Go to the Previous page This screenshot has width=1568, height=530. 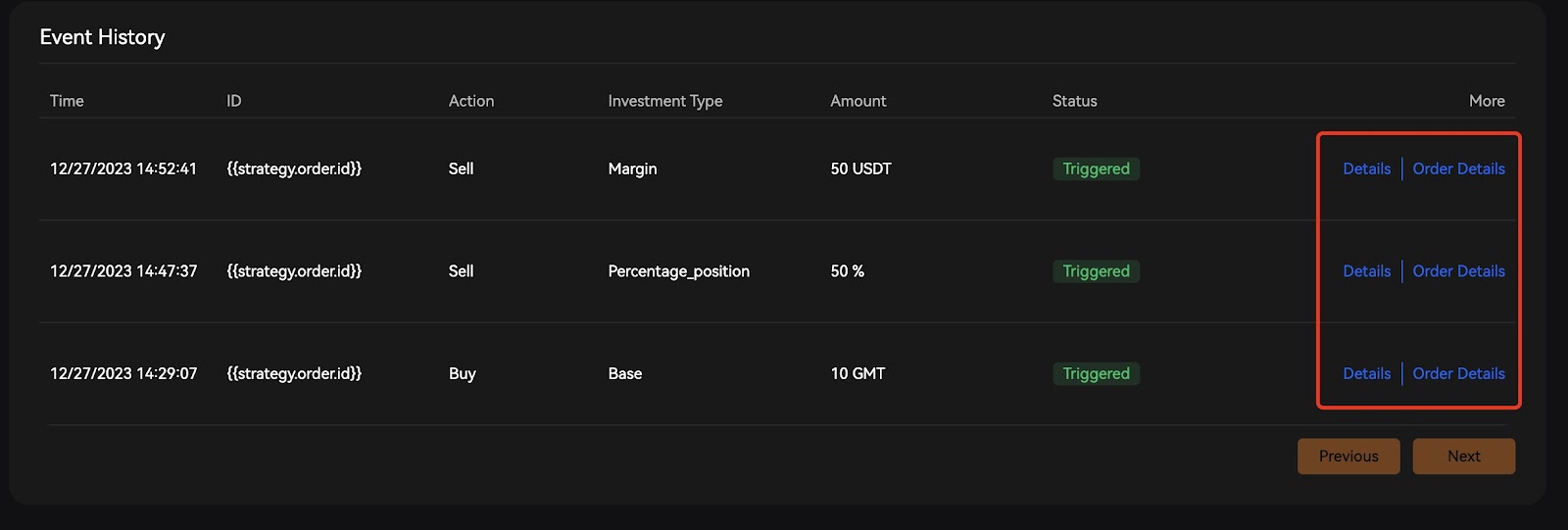(x=1348, y=457)
